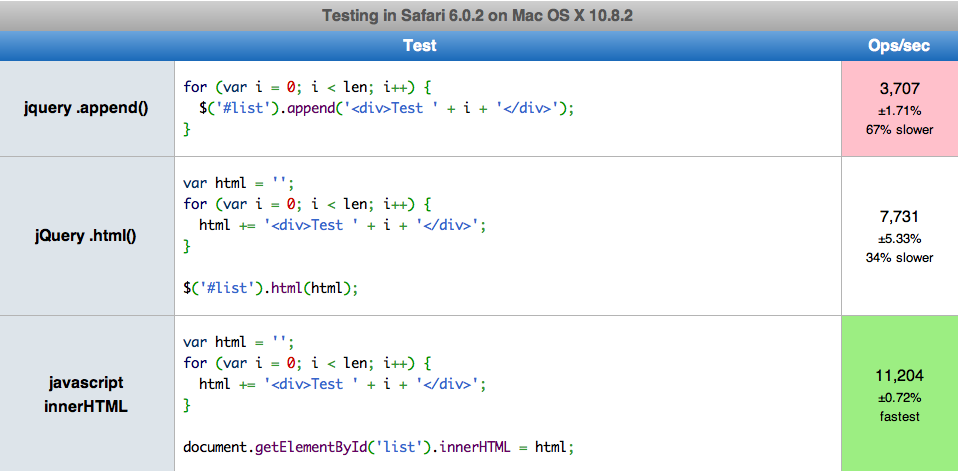Click the Ops/sec column header
959x471 pixels.
900,46
